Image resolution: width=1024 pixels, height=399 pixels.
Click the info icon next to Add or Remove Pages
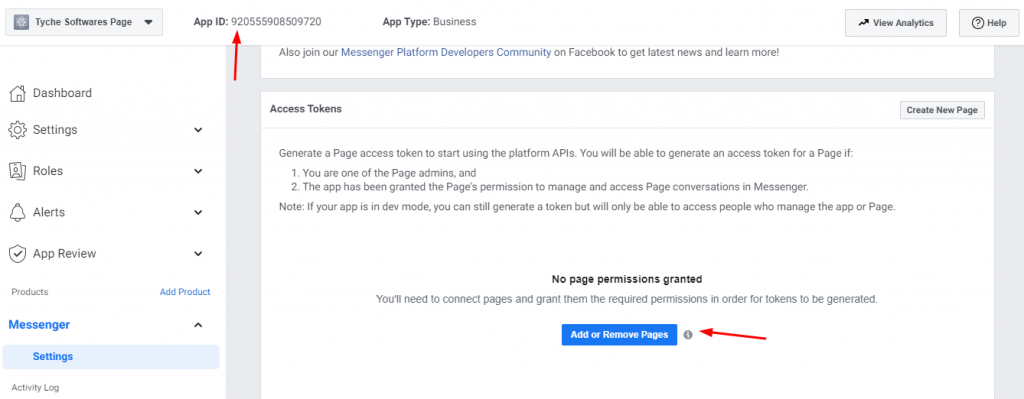click(688, 334)
